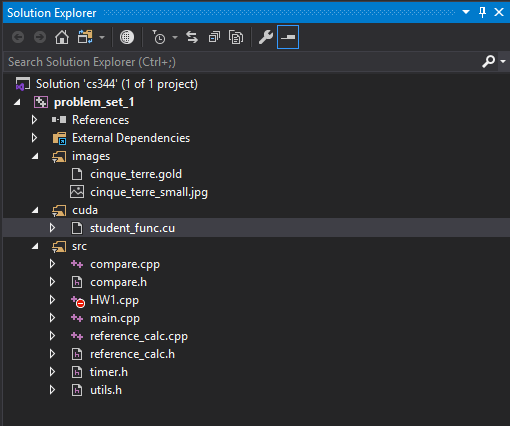Image resolution: width=510 pixels, height=426 pixels.
Task: Select cinque_terre_small.jpg image file
Action: [149, 192]
